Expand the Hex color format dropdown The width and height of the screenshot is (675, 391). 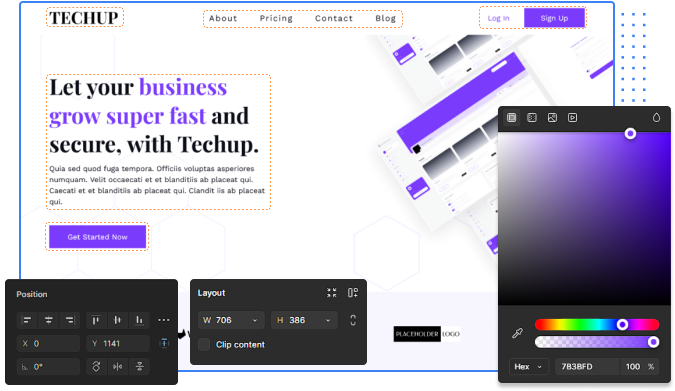click(529, 366)
